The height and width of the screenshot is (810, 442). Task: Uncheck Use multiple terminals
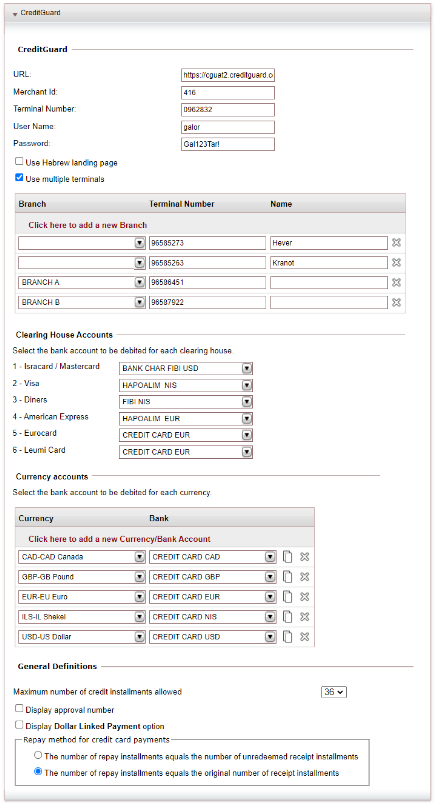(x=19, y=178)
